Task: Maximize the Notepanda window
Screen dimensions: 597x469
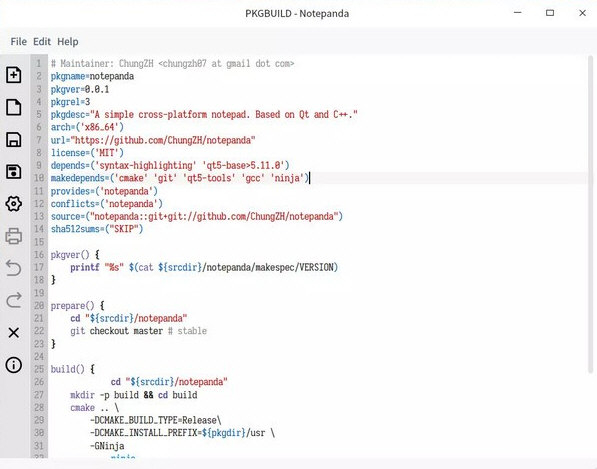Action: tap(550, 13)
